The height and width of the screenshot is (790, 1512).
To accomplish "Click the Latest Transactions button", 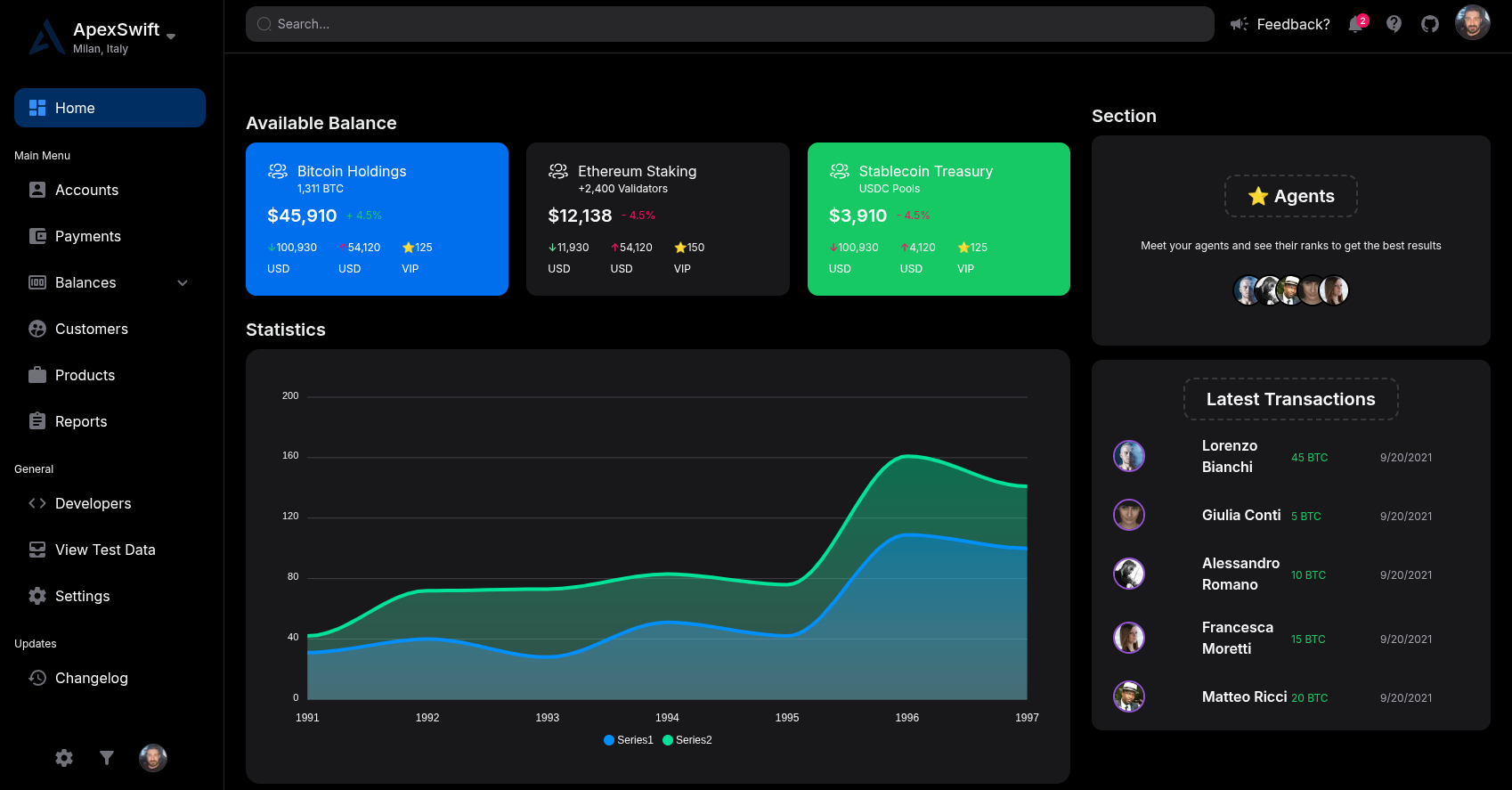I will pyautogui.click(x=1290, y=399).
